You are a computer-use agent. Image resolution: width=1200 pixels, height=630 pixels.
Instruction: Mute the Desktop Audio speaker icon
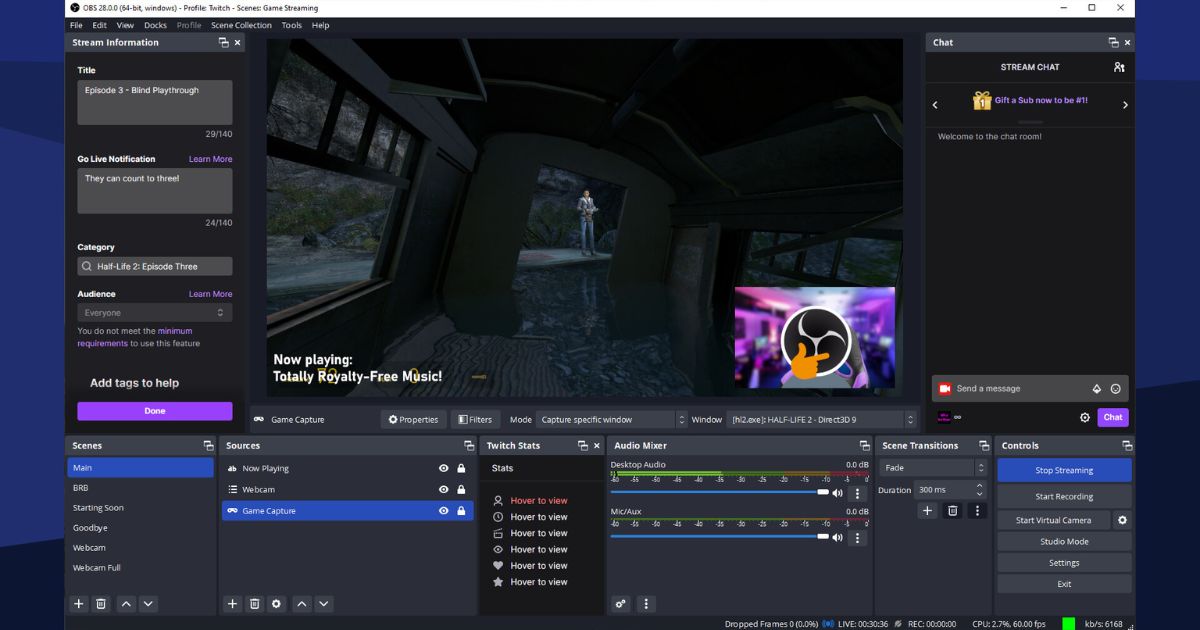838,492
